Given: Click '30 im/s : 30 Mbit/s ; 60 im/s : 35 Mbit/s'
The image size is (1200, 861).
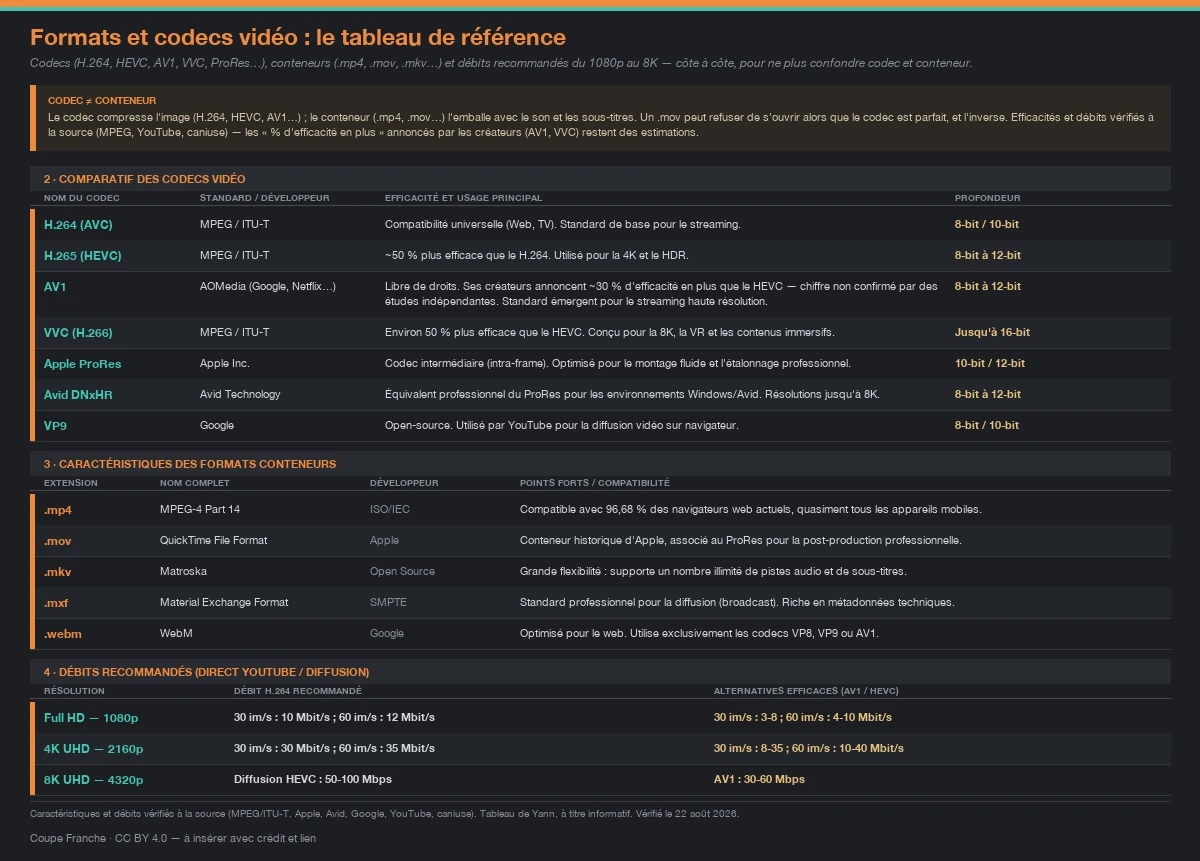Looking at the screenshot, I should point(334,749).
